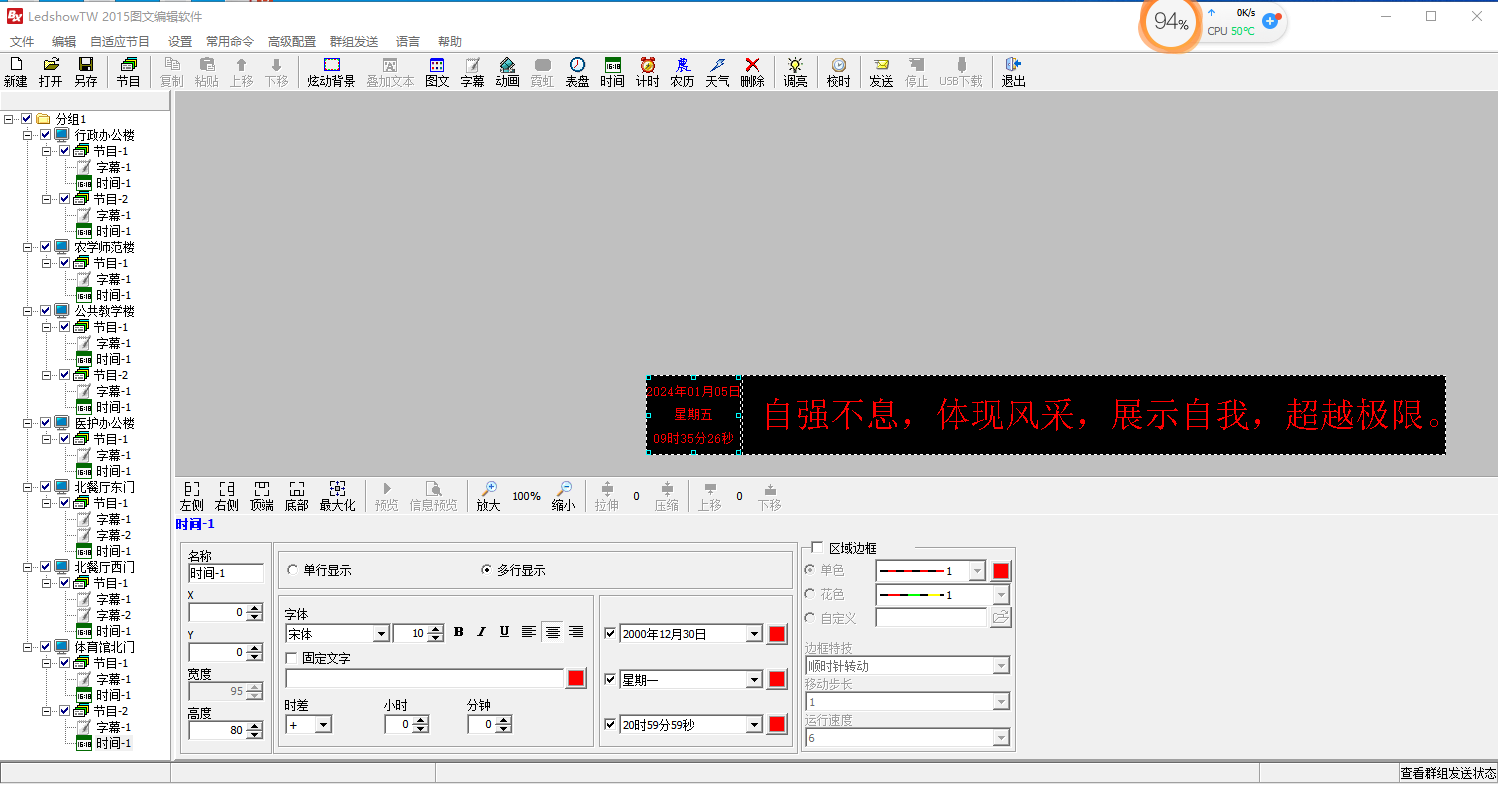Image resolution: width=1498 pixels, height=785 pixels.
Task: Click 最大化 maximize area icon
Action: click(337, 496)
